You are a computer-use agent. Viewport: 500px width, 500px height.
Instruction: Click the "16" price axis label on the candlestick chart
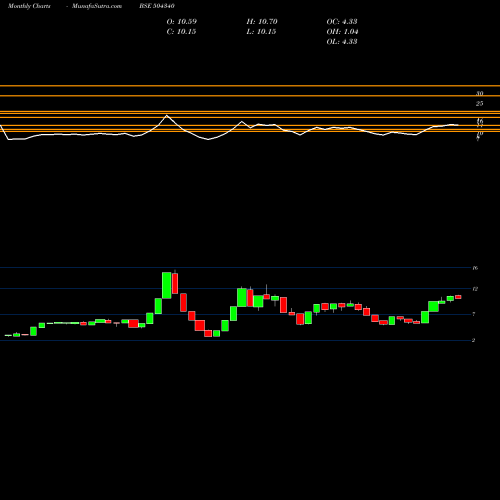click(475, 268)
